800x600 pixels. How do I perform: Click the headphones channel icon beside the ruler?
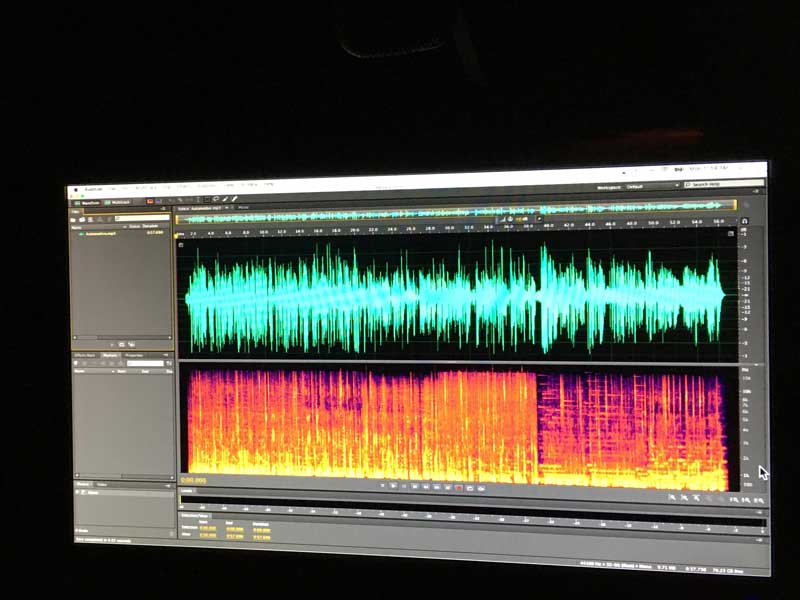(744, 221)
